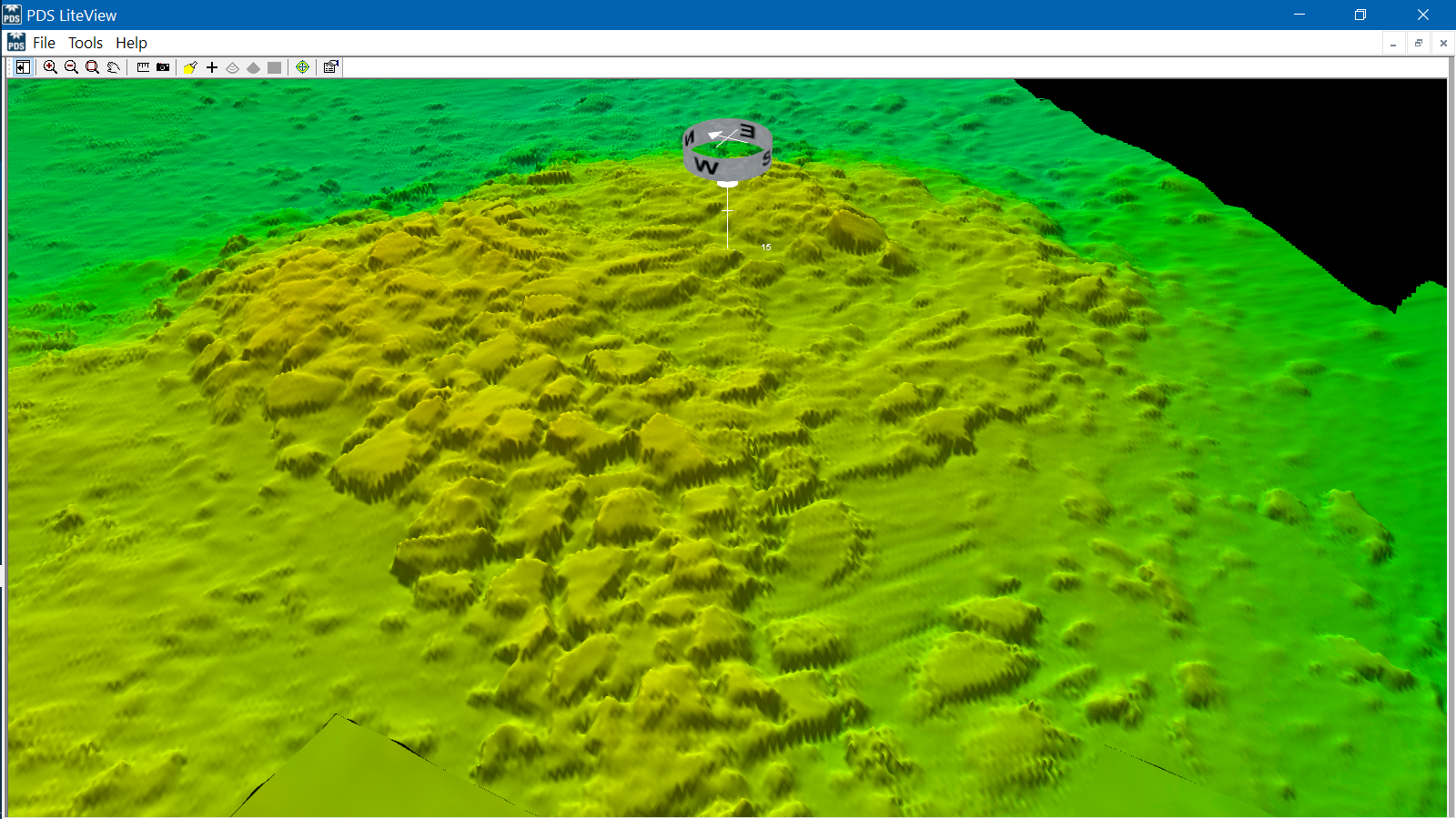This screenshot has height=819, width=1456.
Task: Click the grayed sonar beam icon
Action: click(x=232, y=67)
